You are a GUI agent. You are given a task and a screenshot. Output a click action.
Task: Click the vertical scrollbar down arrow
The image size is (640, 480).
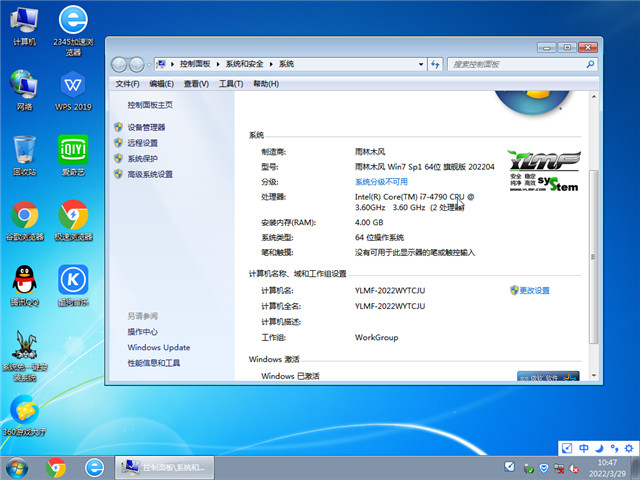pyautogui.click(x=594, y=376)
